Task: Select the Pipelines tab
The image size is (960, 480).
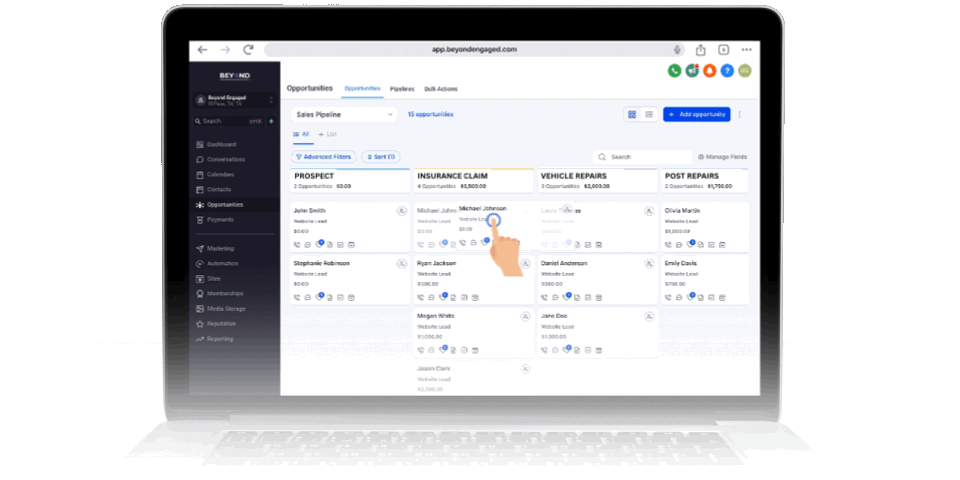Action: click(x=402, y=89)
